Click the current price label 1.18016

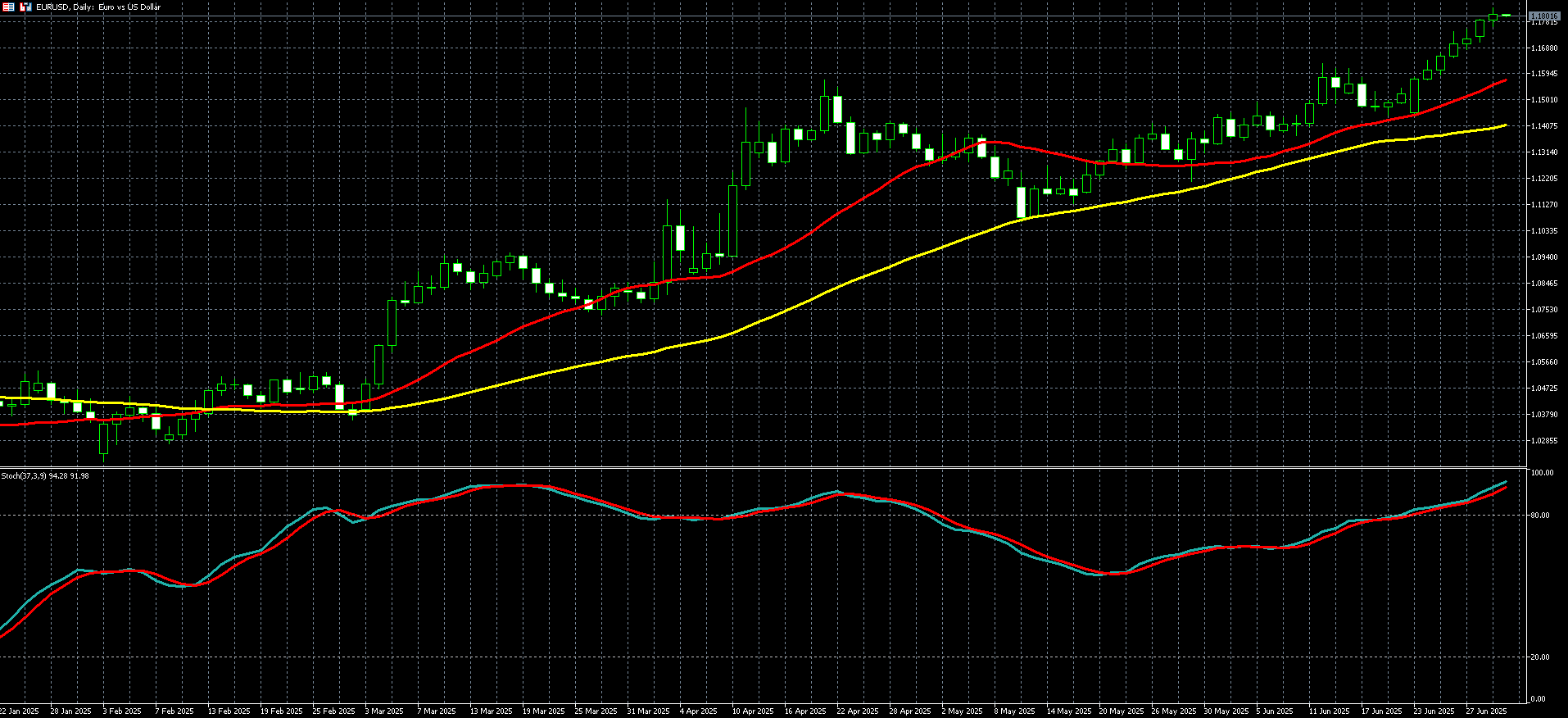(x=1543, y=16)
